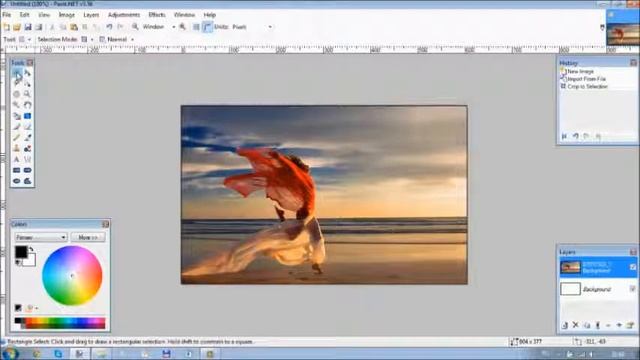
Task: Select the Rounded Rectangle shape tool
Action: 27,170
